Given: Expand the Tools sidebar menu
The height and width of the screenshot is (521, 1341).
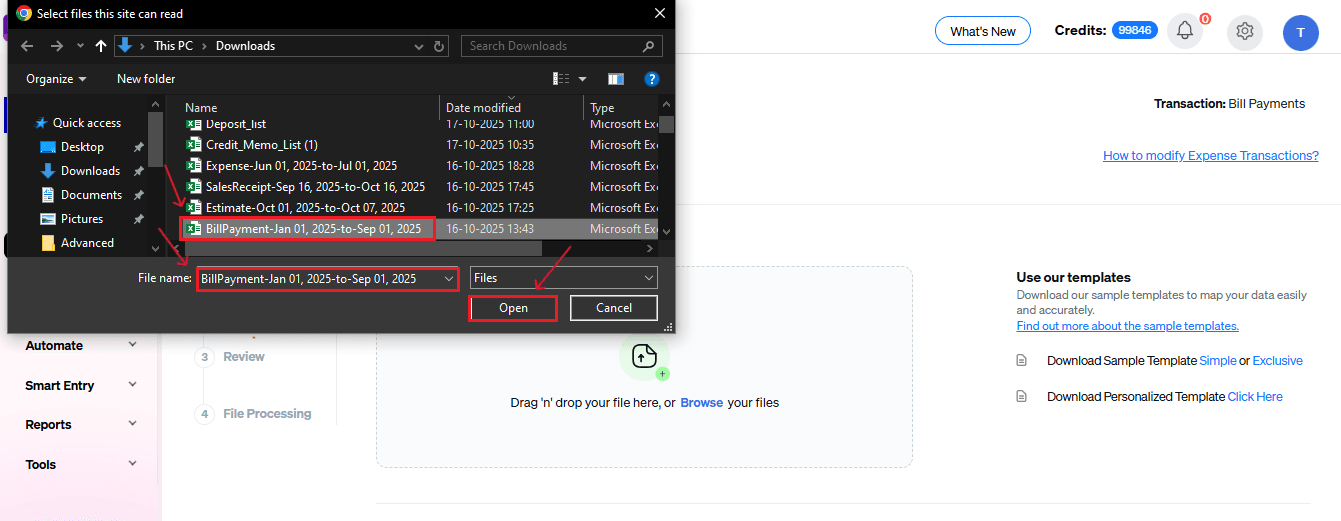Looking at the screenshot, I should click(82, 465).
